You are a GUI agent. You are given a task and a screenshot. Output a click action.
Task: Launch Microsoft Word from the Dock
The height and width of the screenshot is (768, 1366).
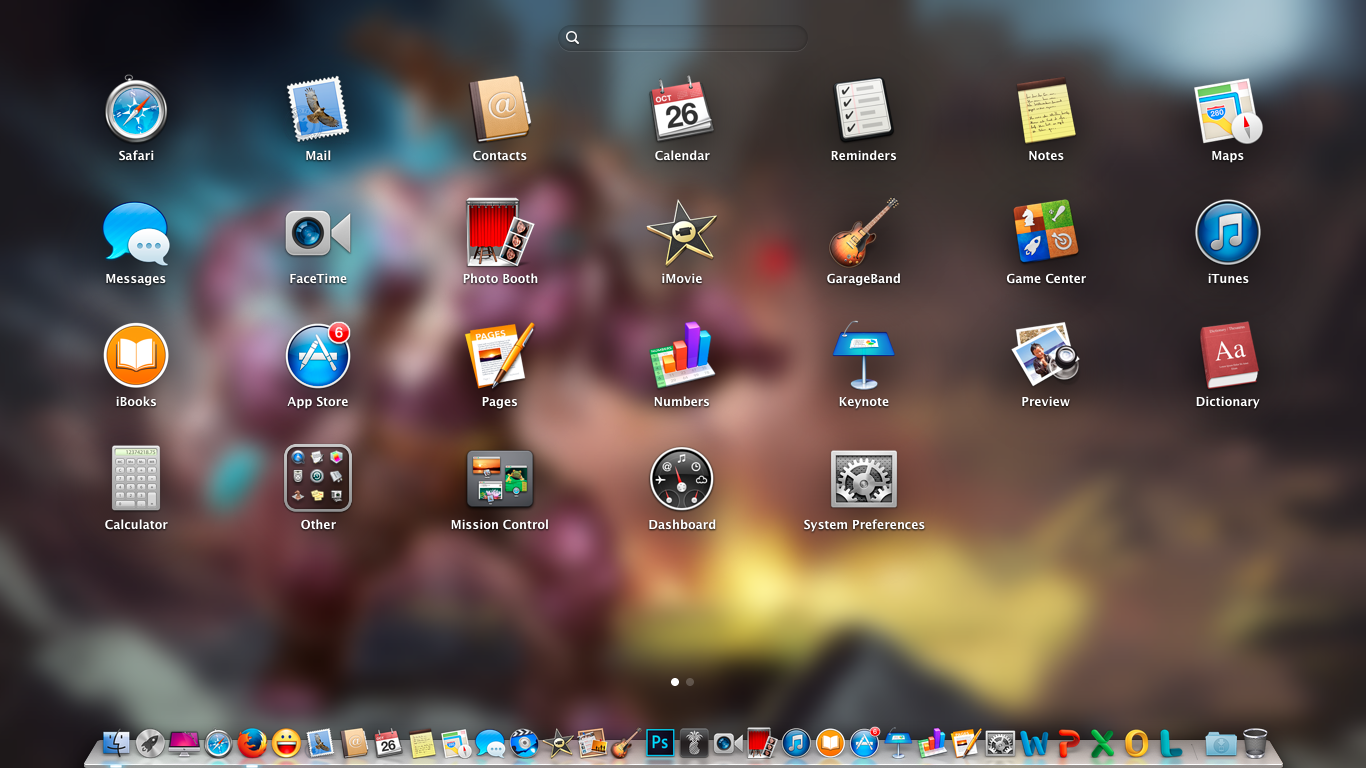coord(1034,744)
